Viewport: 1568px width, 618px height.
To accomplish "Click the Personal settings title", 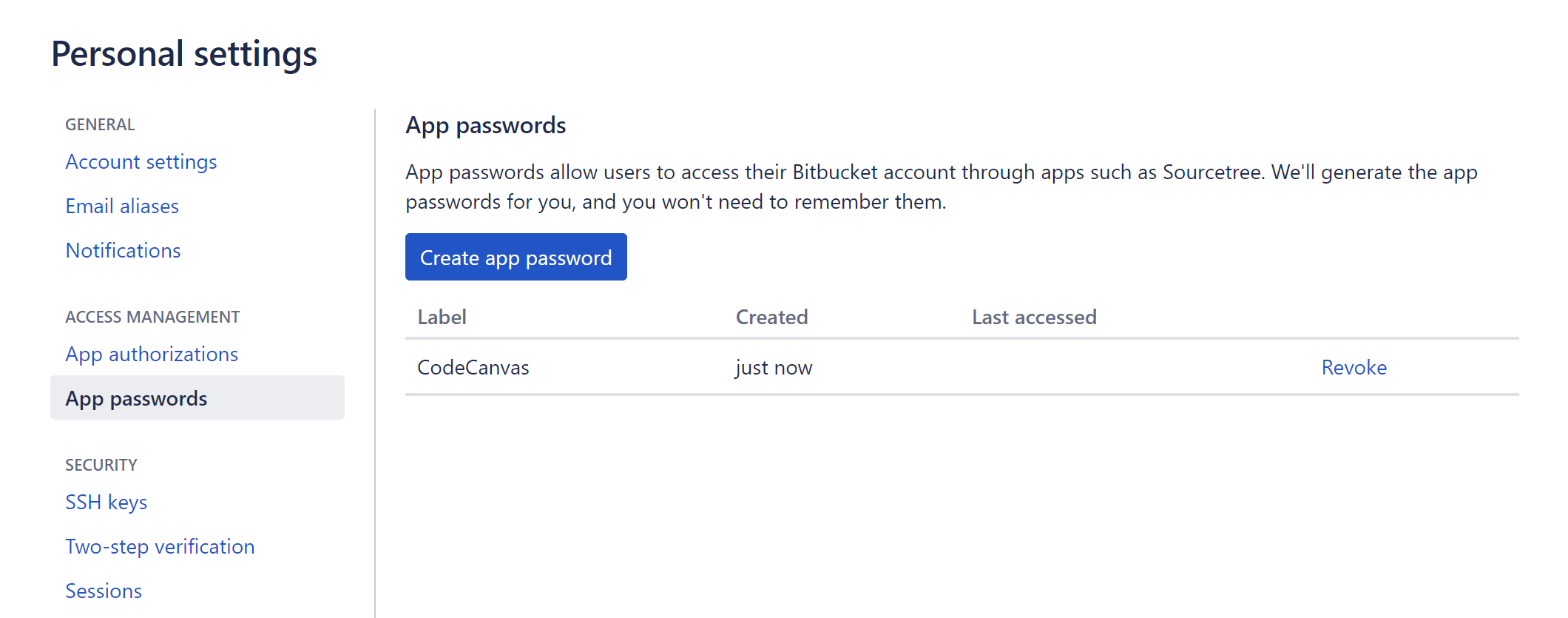I will pyautogui.click(x=184, y=53).
